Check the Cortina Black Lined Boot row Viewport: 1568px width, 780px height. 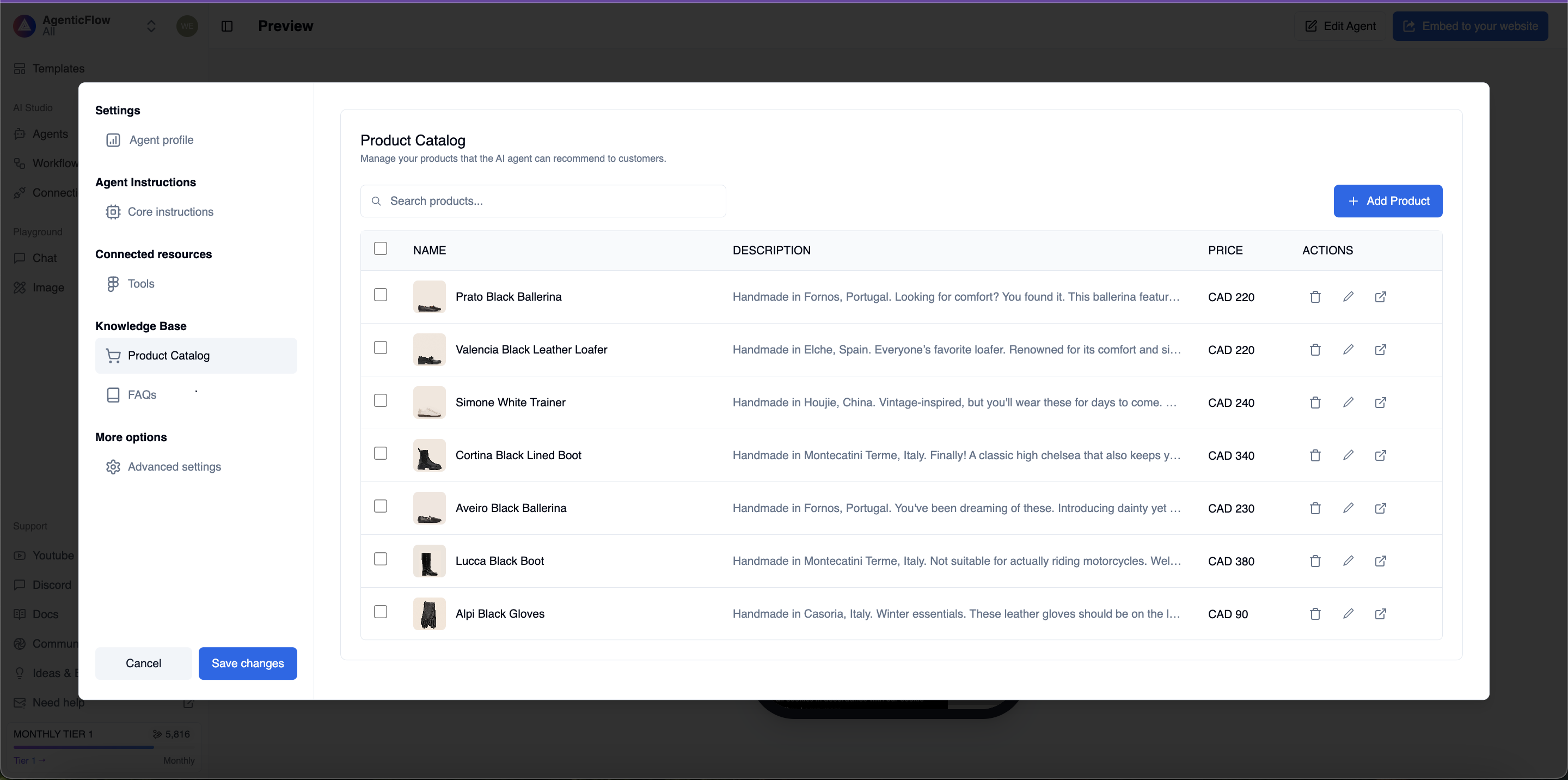381,454
